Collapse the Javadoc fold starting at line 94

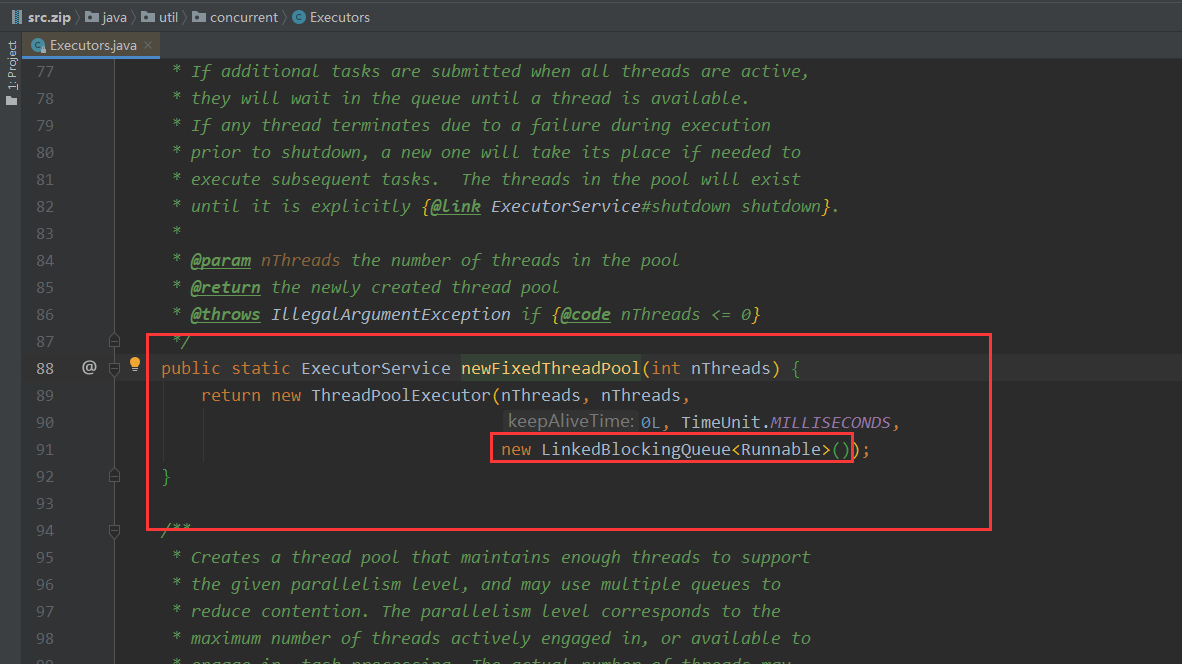click(115, 531)
